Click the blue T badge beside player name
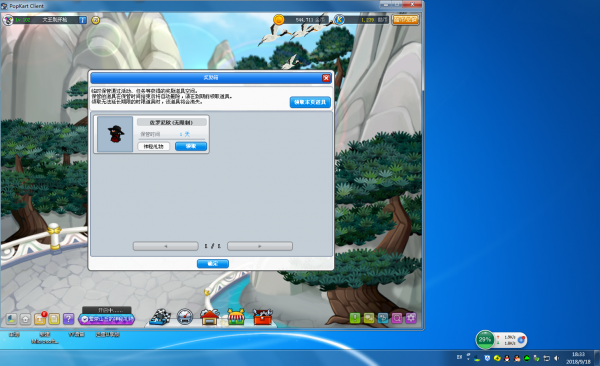The height and width of the screenshot is (366, 600). (x=83, y=20)
